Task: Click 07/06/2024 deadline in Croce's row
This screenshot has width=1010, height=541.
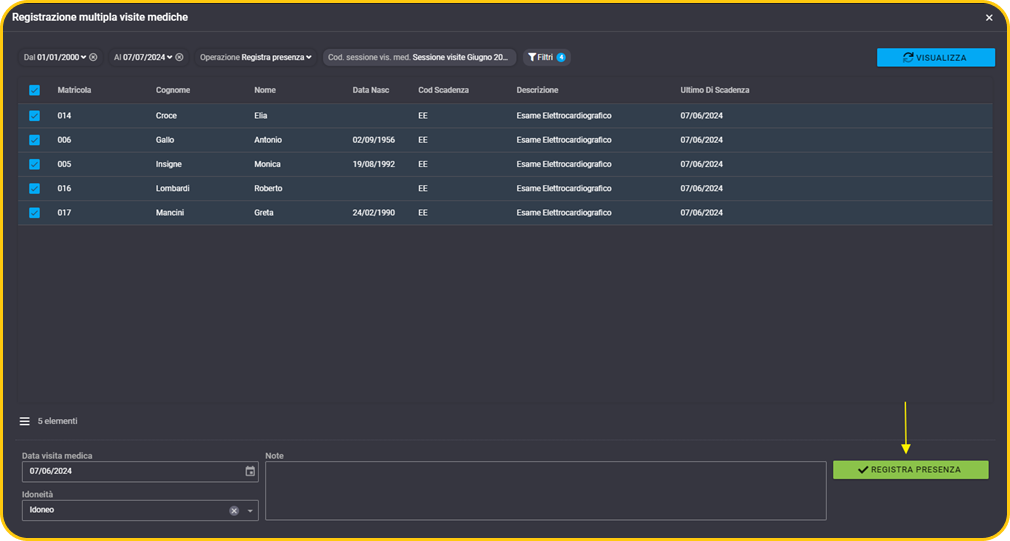Action: point(701,116)
